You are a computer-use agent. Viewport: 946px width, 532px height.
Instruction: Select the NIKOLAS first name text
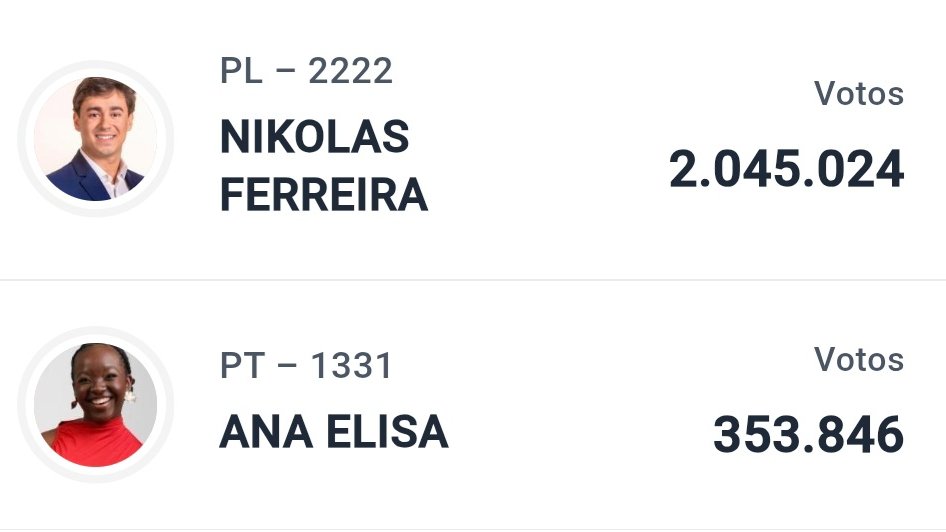315,136
